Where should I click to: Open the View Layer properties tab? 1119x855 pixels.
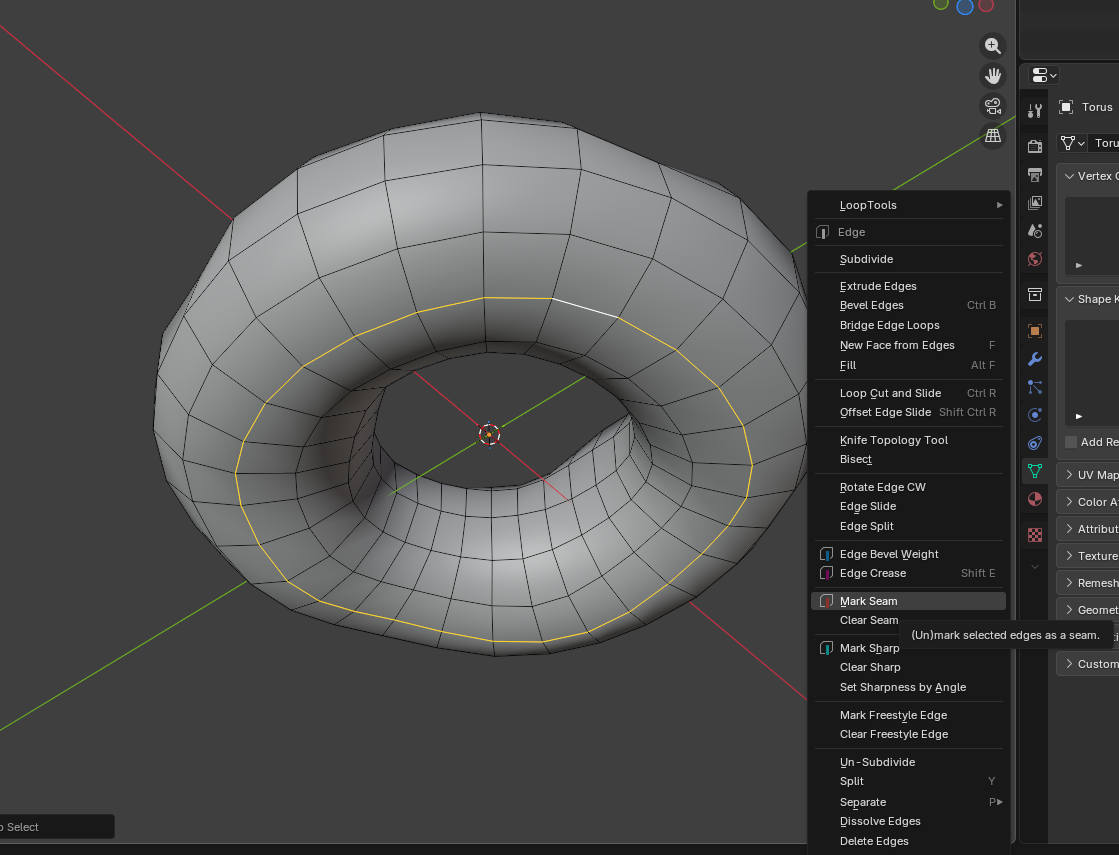click(1035, 203)
